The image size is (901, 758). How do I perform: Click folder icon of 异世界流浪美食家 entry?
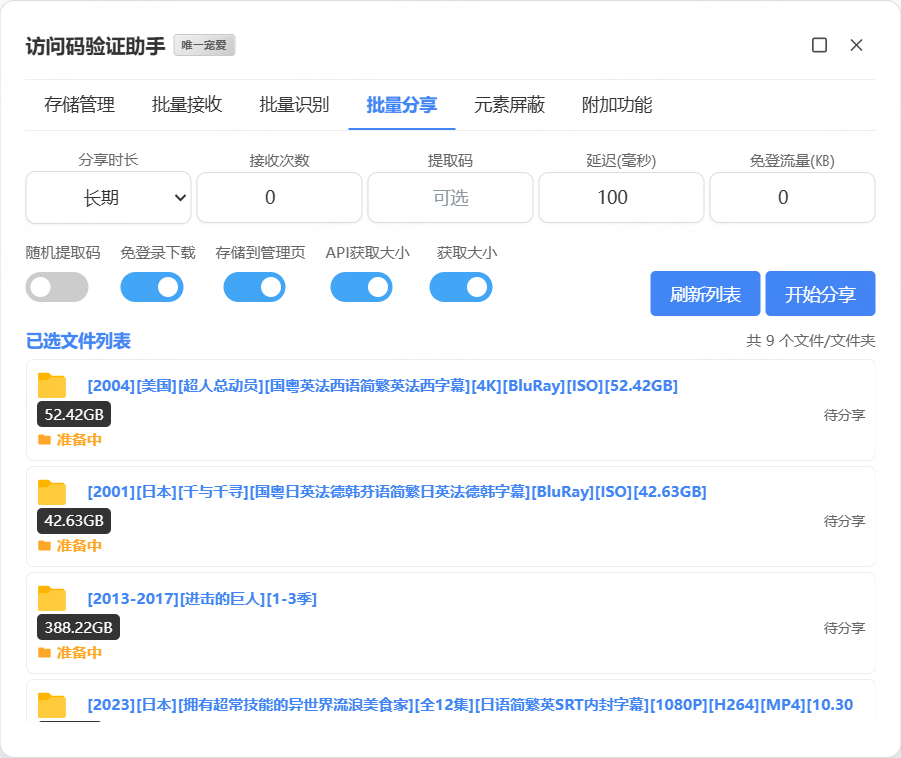tap(52, 705)
